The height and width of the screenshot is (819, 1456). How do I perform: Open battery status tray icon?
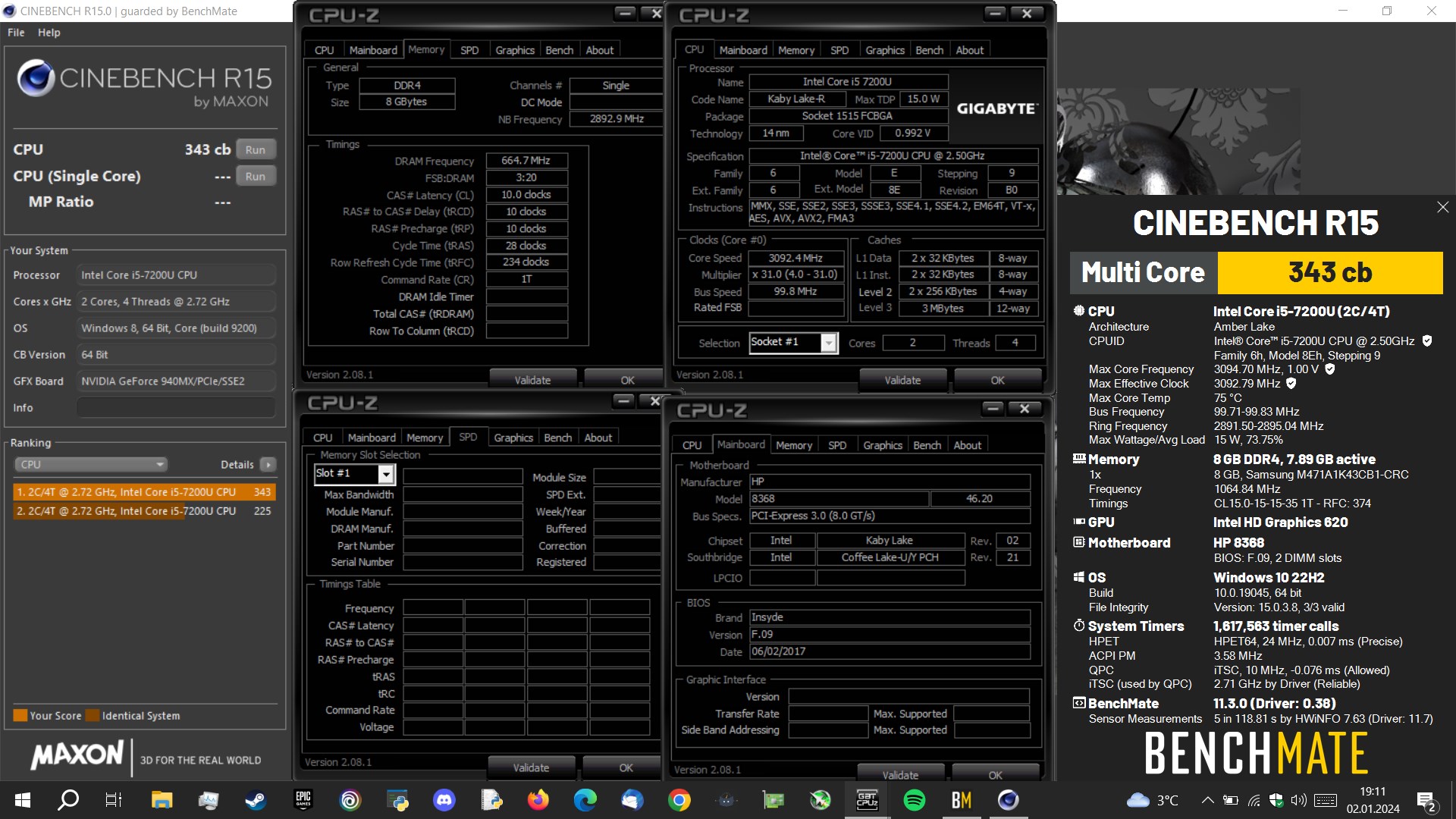pyautogui.click(x=1232, y=800)
